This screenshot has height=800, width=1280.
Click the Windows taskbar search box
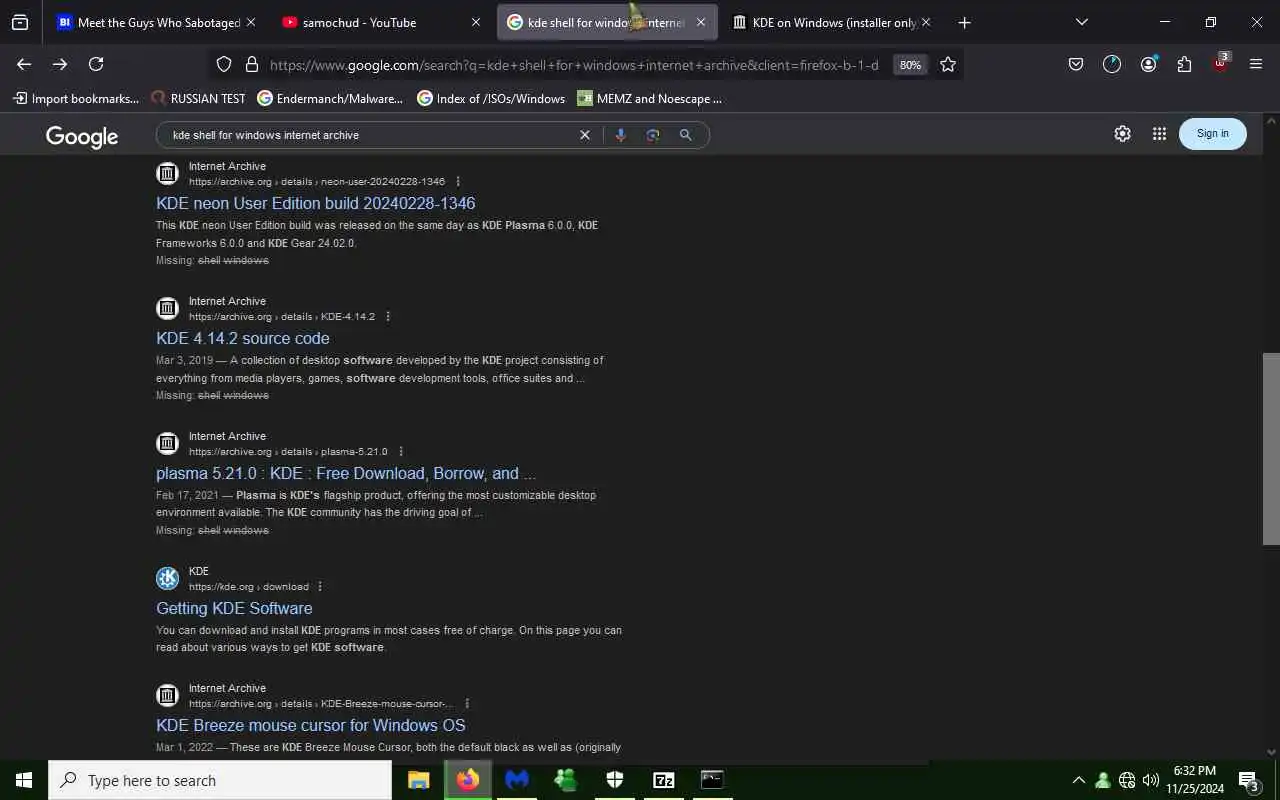pos(220,780)
